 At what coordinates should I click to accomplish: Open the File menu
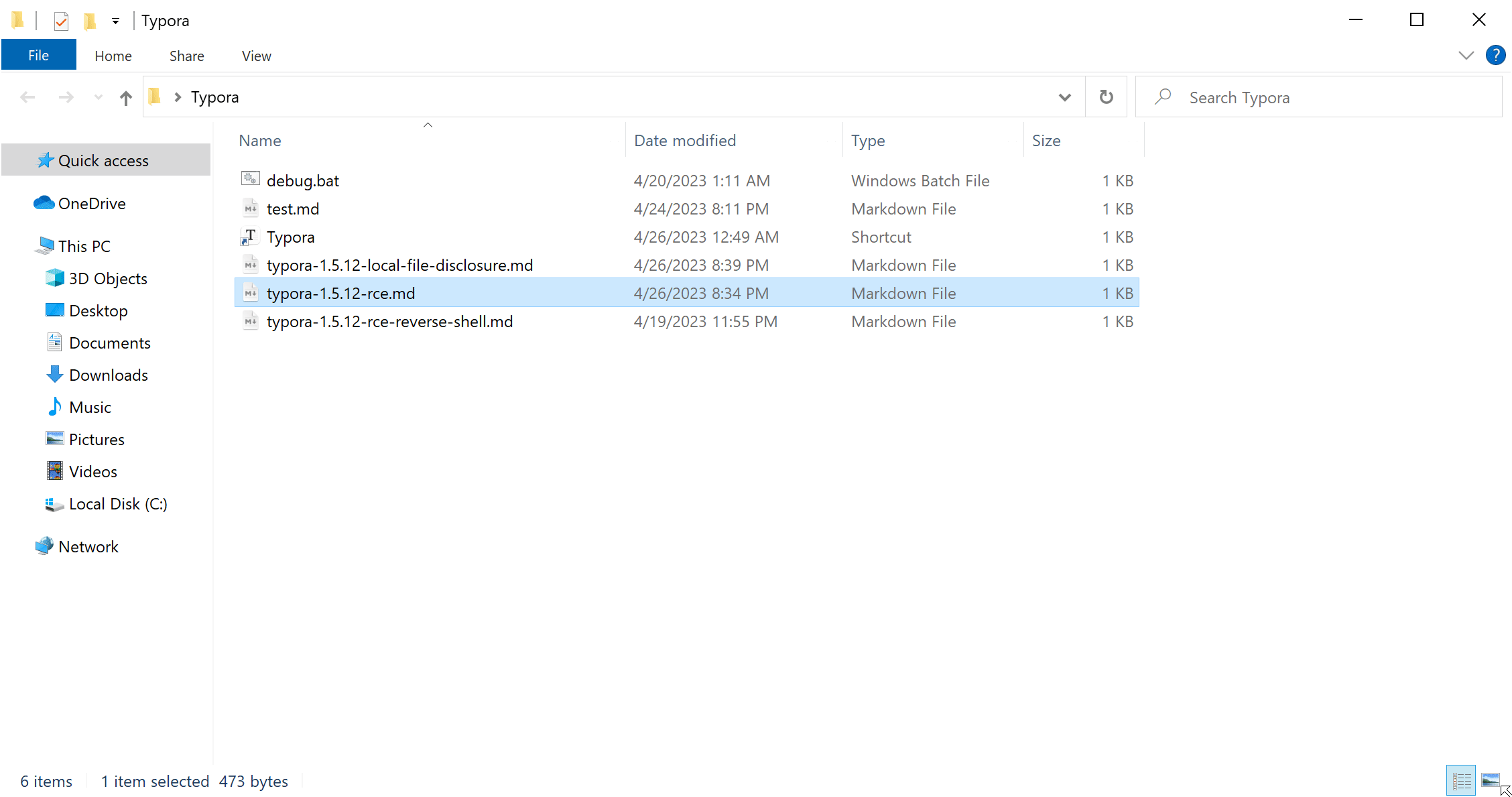coord(38,55)
